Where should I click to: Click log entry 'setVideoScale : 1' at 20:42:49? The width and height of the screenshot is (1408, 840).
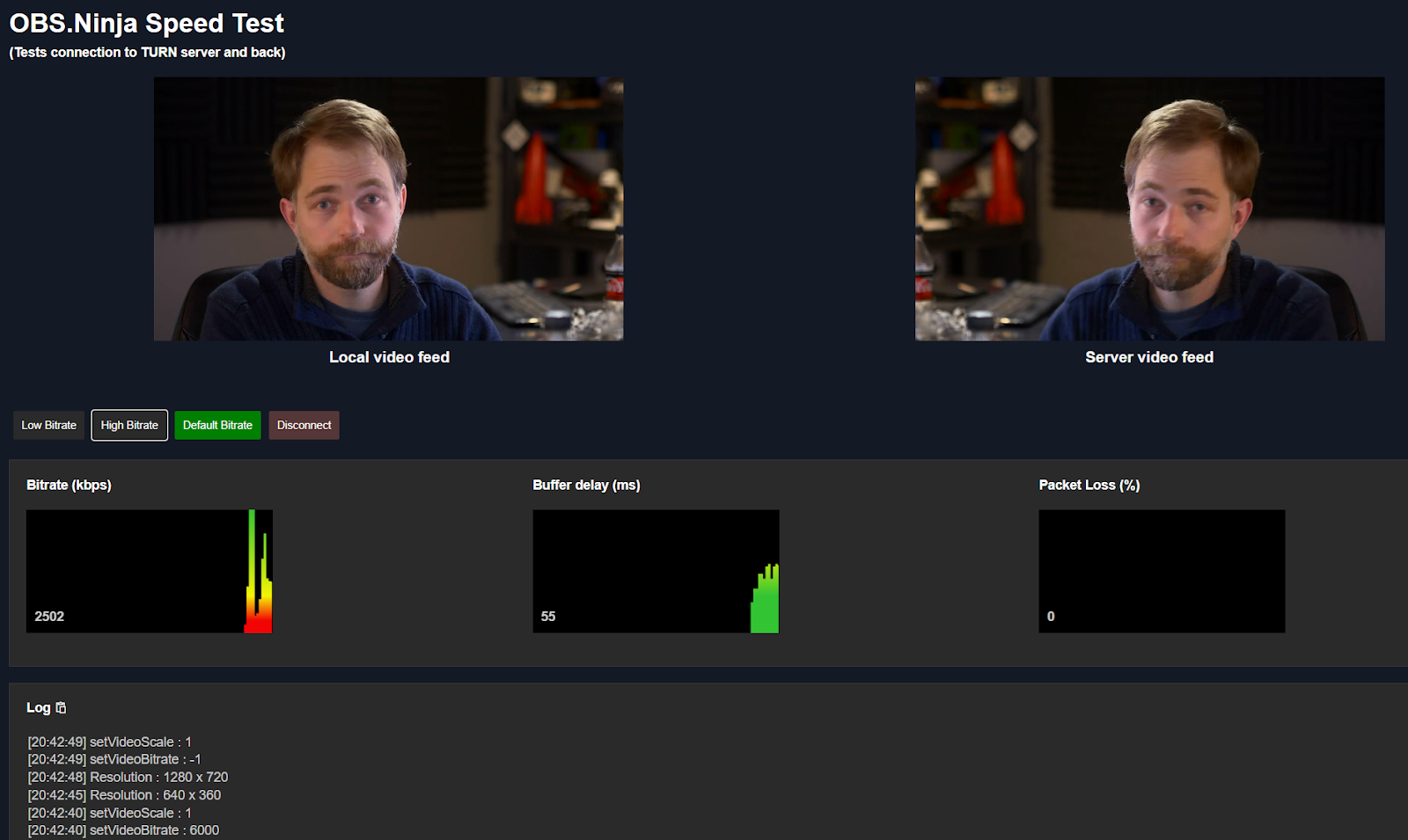tap(109, 741)
